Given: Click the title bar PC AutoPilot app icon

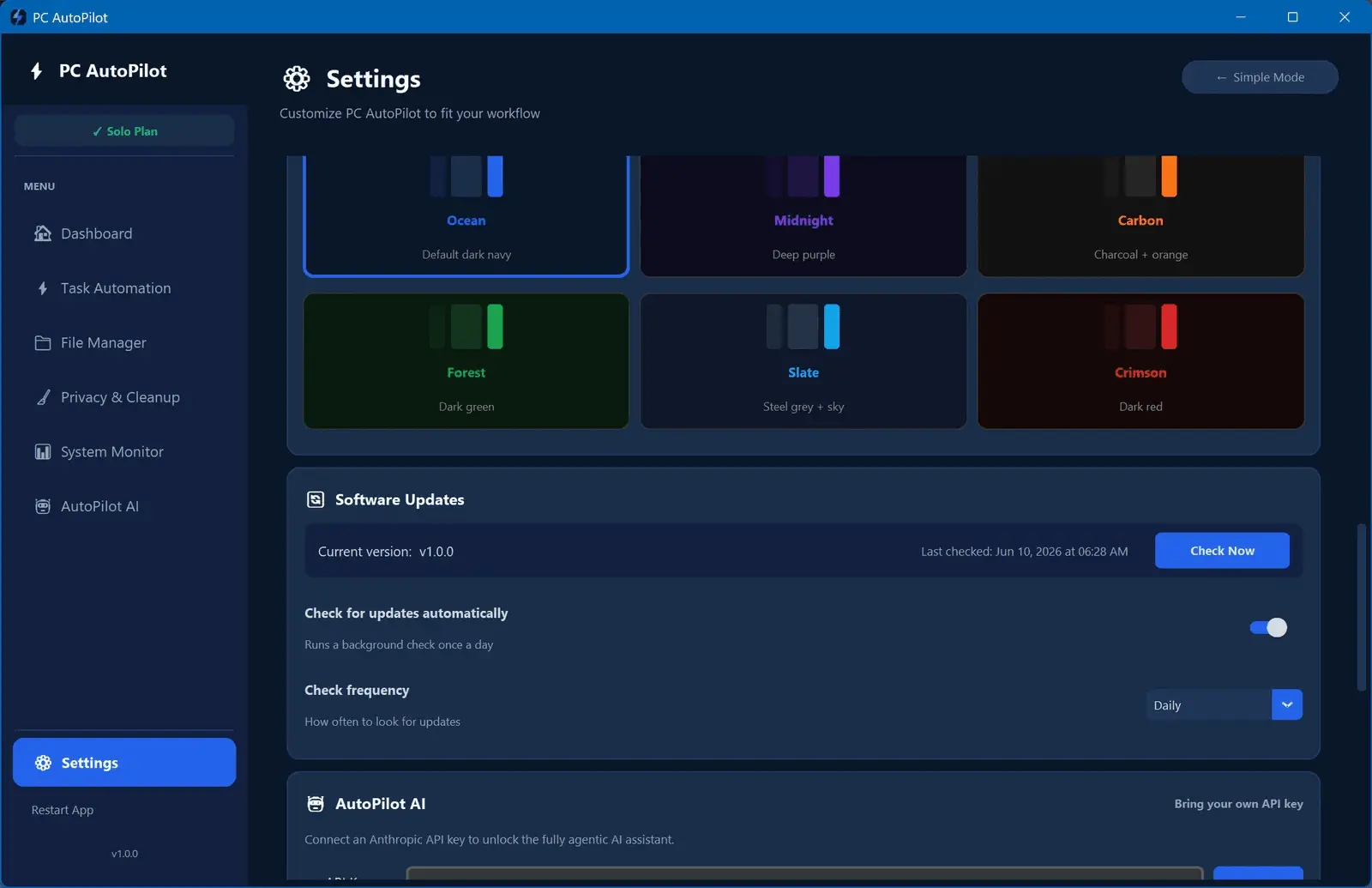Looking at the screenshot, I should point(18,17).
